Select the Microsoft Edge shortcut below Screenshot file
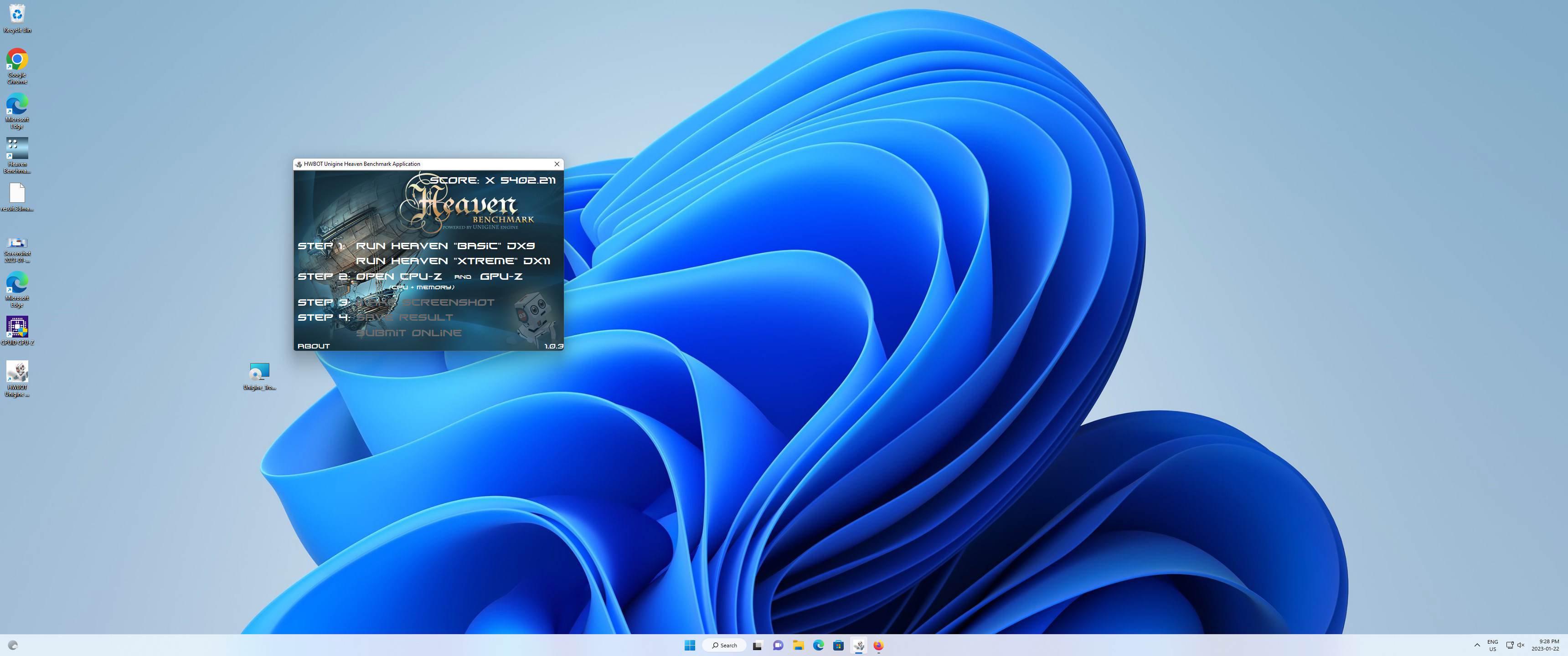The image size is (1568, 656). coord(17,290)
